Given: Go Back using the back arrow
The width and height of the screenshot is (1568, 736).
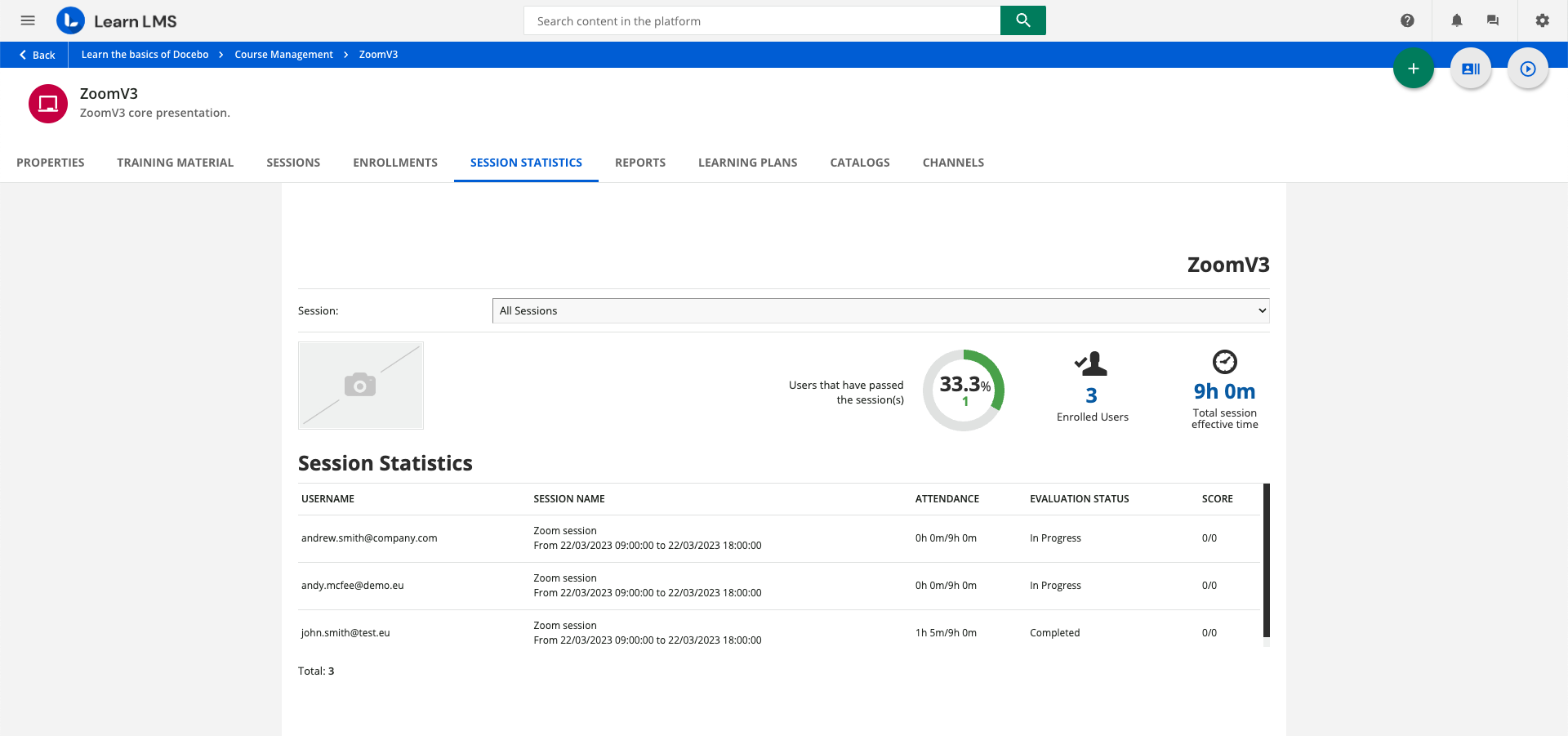Looking at the screenshot, I should click(37, 55).
